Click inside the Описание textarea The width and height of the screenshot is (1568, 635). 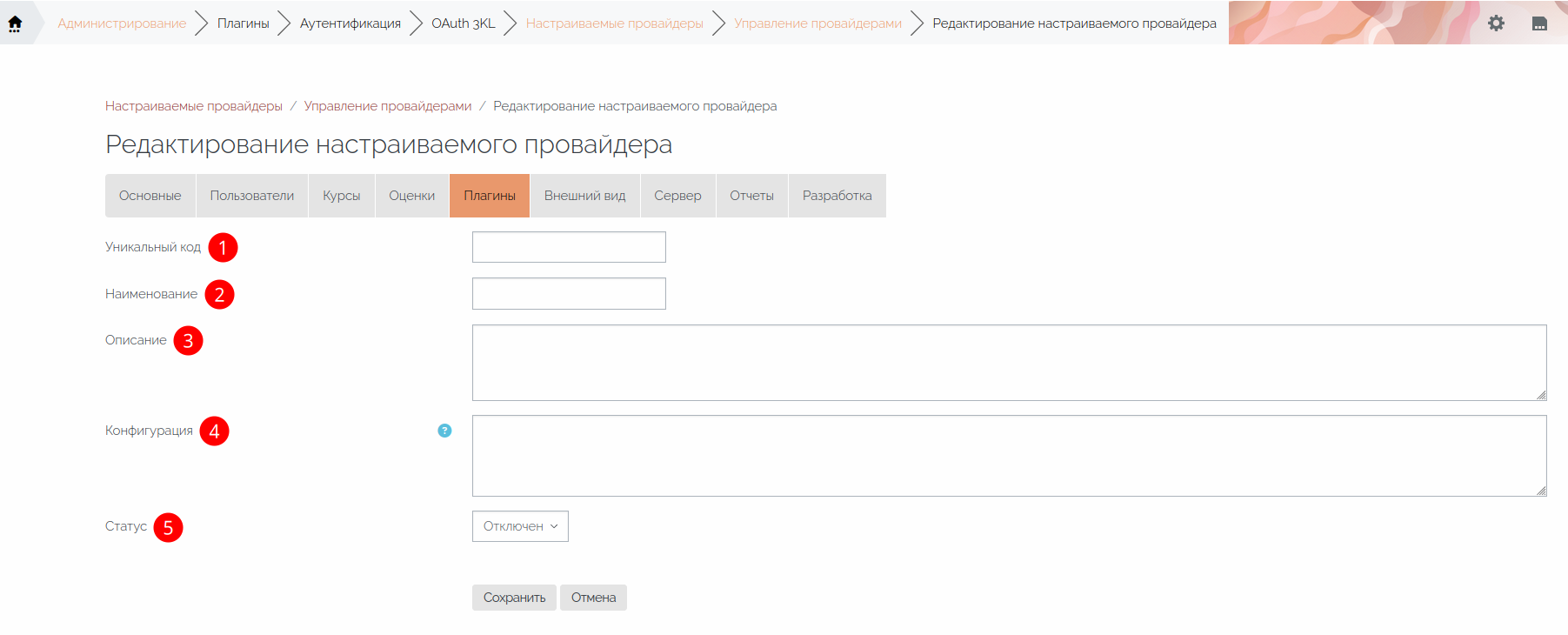coord(1009,363)
